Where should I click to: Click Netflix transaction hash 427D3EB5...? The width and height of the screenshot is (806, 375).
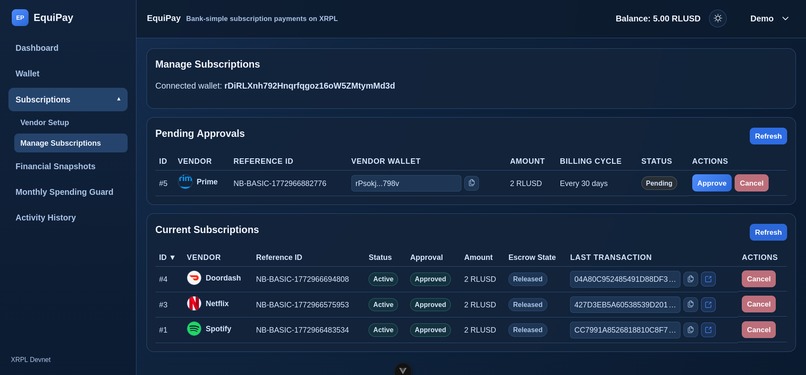pyautogui.click(x=625, y=305)
